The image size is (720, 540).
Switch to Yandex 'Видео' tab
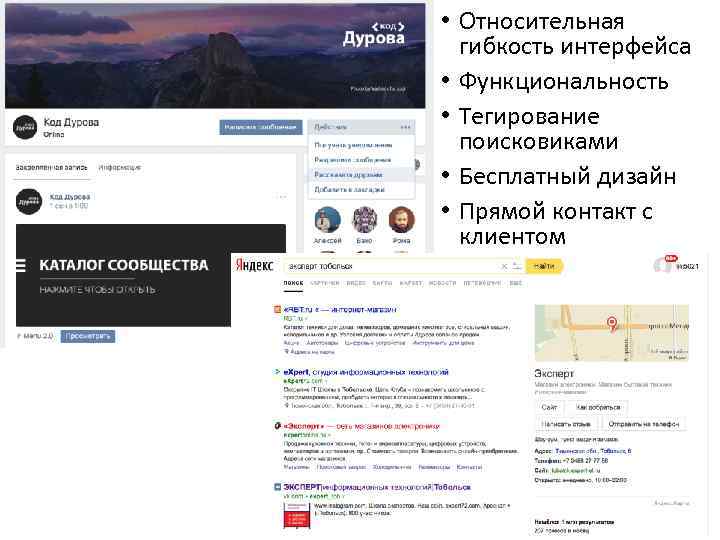pos(356,283)
